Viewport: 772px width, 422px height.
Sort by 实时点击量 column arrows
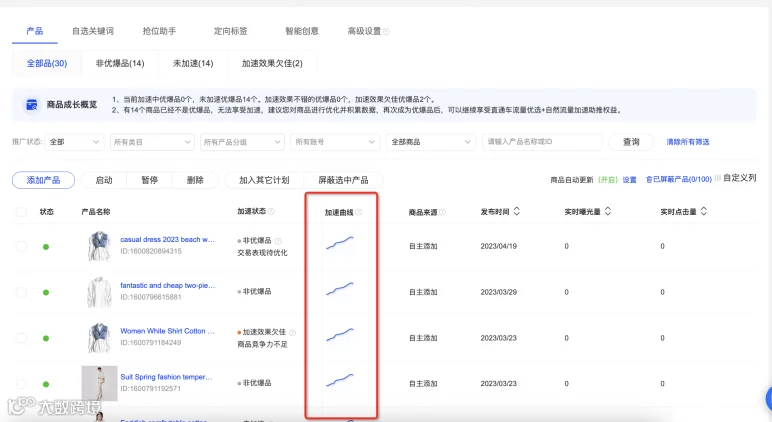704,211
